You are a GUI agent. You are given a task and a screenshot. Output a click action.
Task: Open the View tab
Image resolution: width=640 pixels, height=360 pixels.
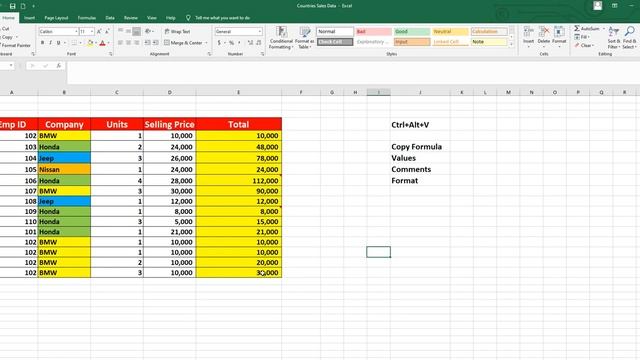point(152,18)
